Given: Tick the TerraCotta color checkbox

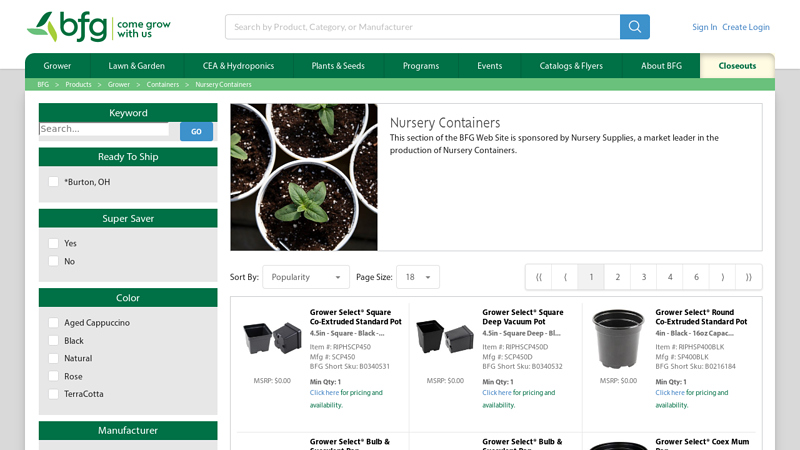Looking at the screenshot, I should (53, 394).
